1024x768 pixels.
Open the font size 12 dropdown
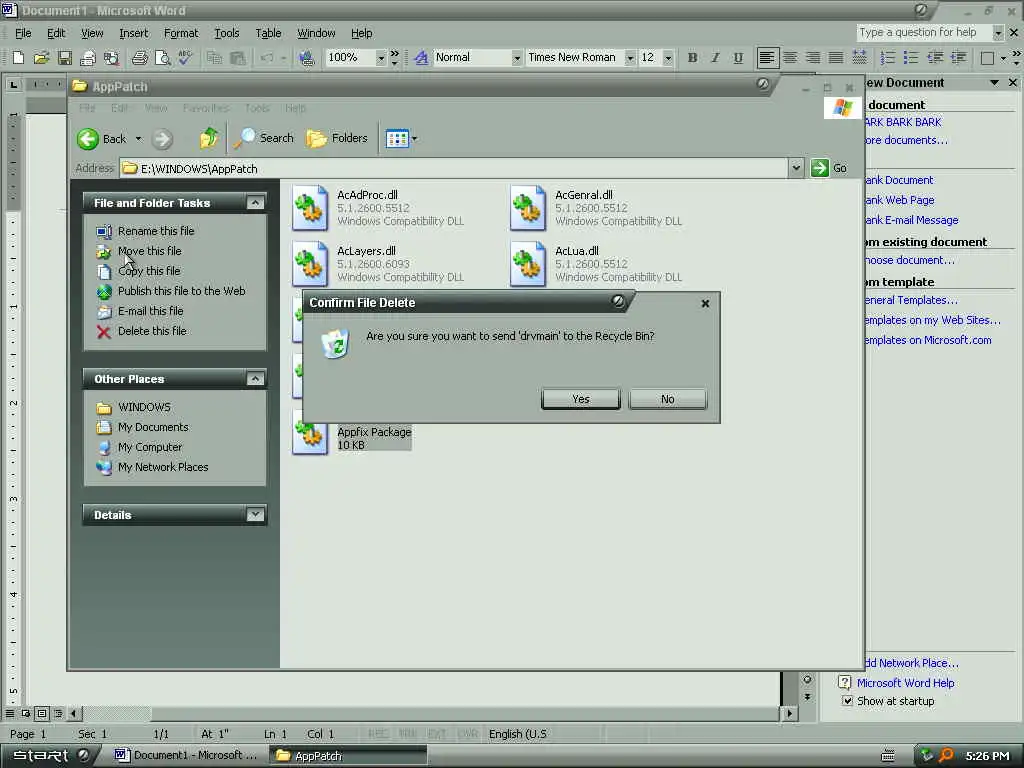click(x=667, y=58)
